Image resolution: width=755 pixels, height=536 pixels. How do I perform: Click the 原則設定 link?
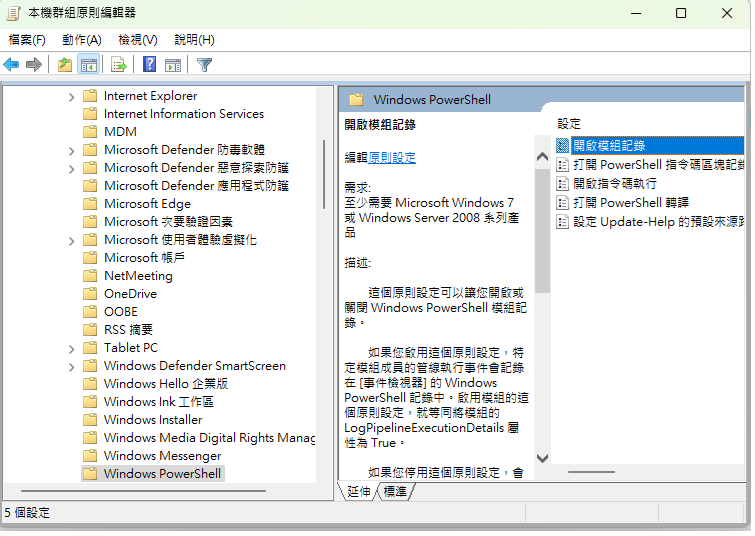392,157
